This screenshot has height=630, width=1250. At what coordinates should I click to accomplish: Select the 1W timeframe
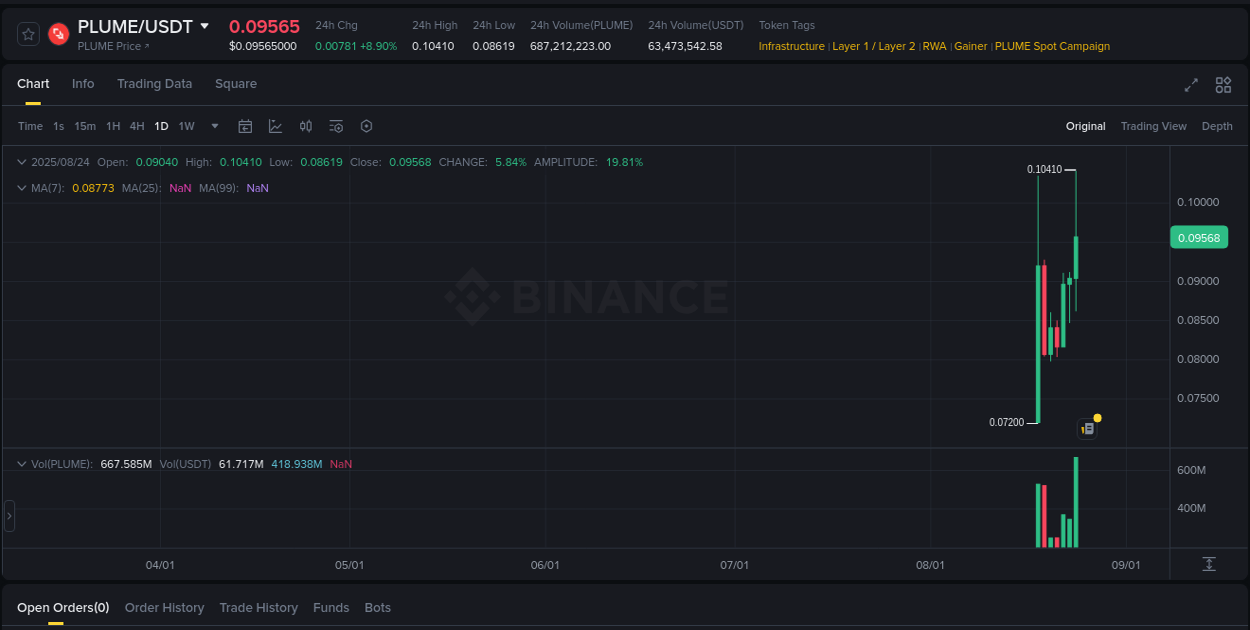186,126
